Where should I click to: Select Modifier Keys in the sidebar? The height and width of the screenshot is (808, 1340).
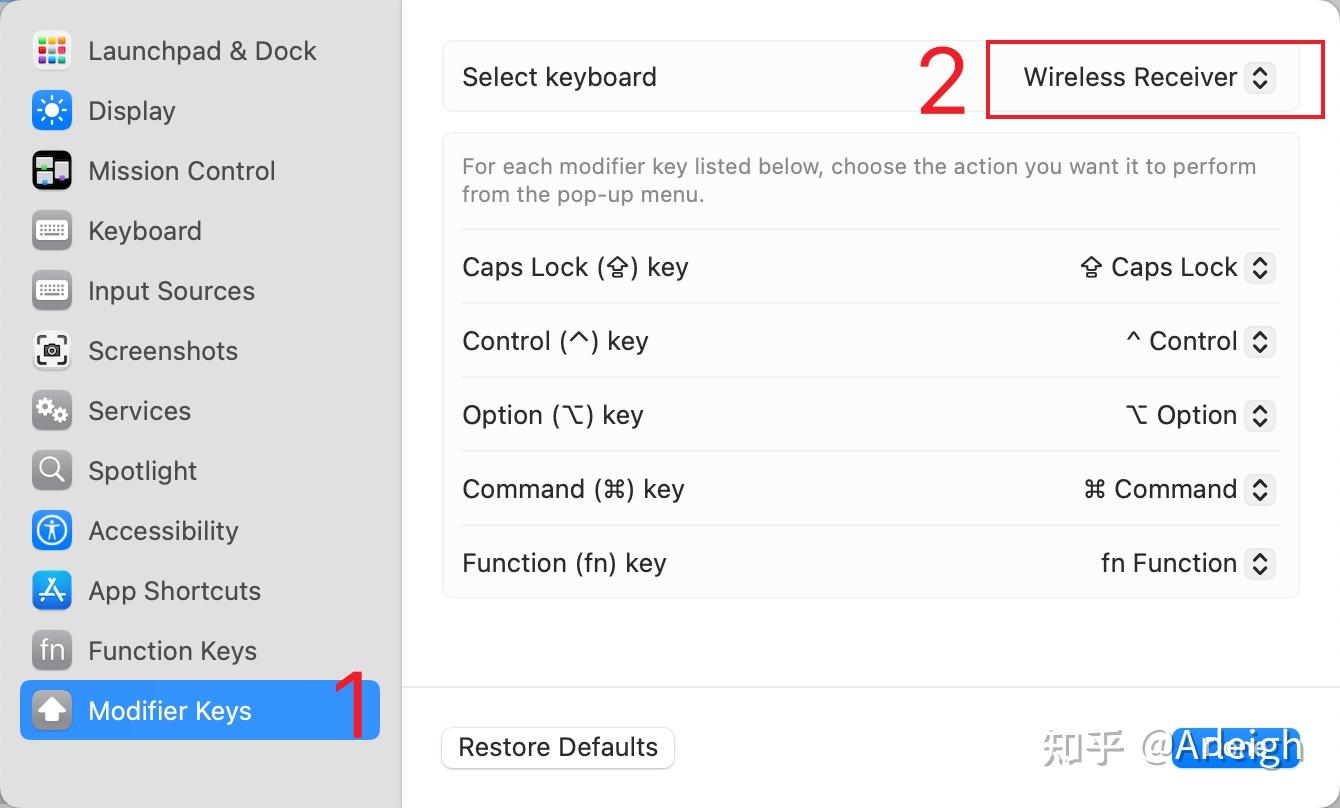pyautogui.click(x=170, y=711)
